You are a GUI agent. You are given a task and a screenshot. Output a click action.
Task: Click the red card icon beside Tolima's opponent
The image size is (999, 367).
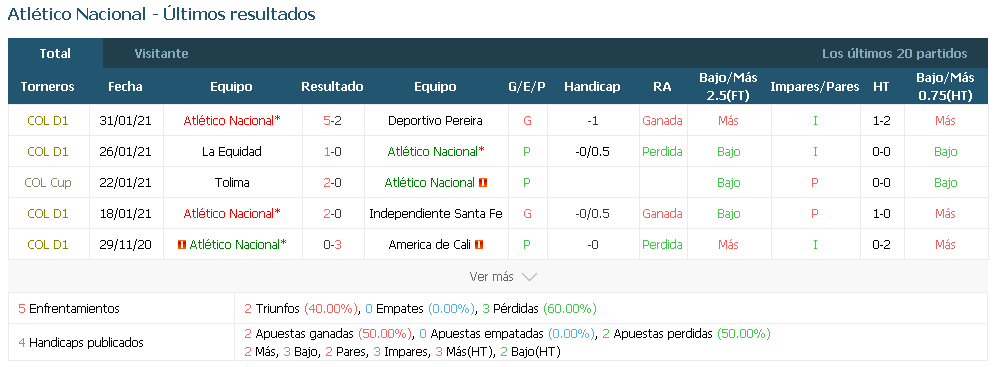(482, 183)
